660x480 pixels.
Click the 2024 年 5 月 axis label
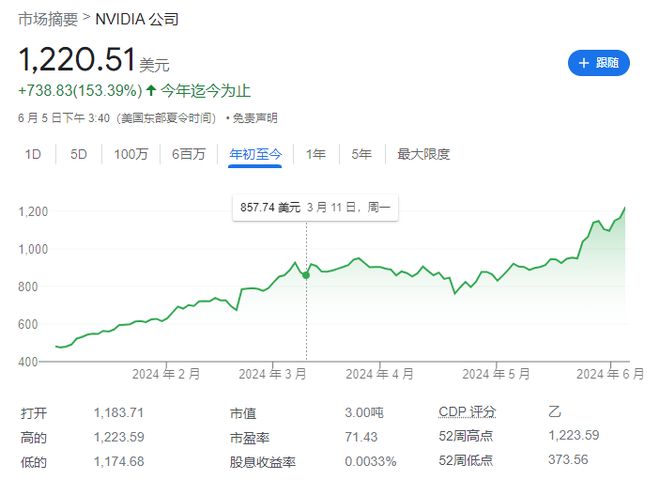click(x=496, y=374)
